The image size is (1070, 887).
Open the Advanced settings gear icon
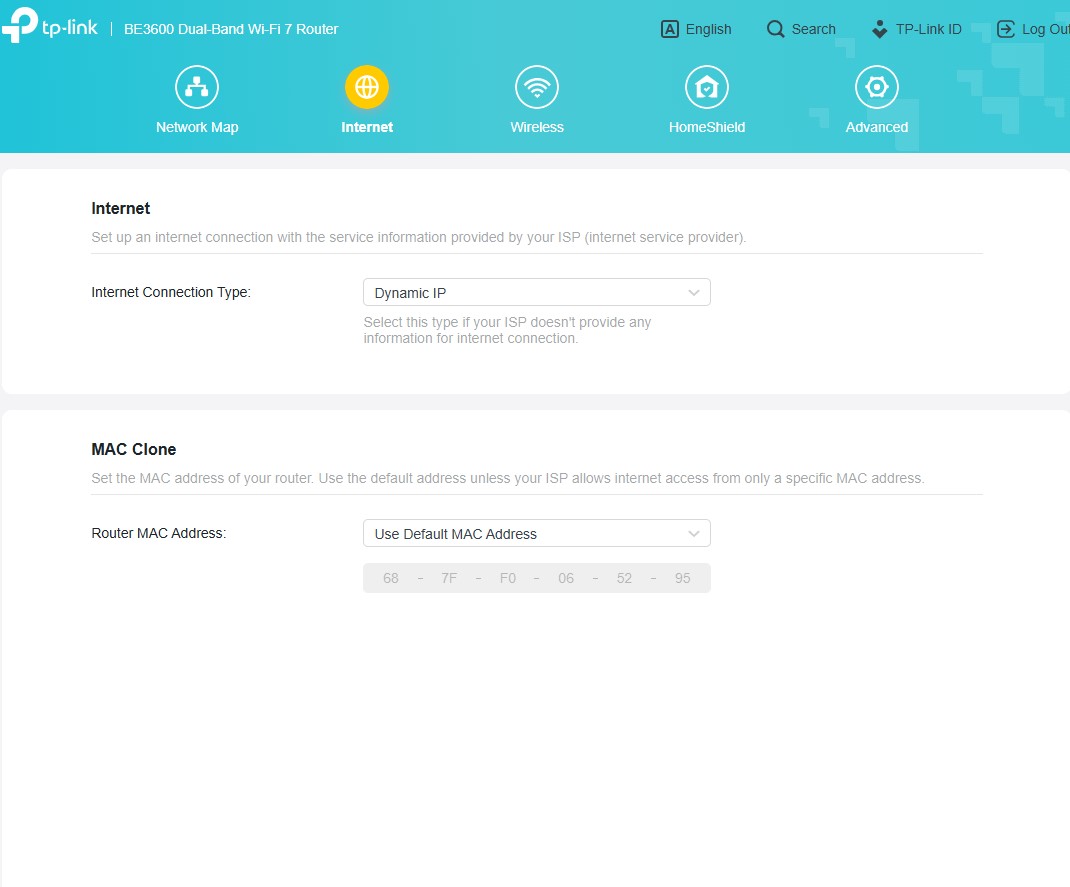point(877,88)
